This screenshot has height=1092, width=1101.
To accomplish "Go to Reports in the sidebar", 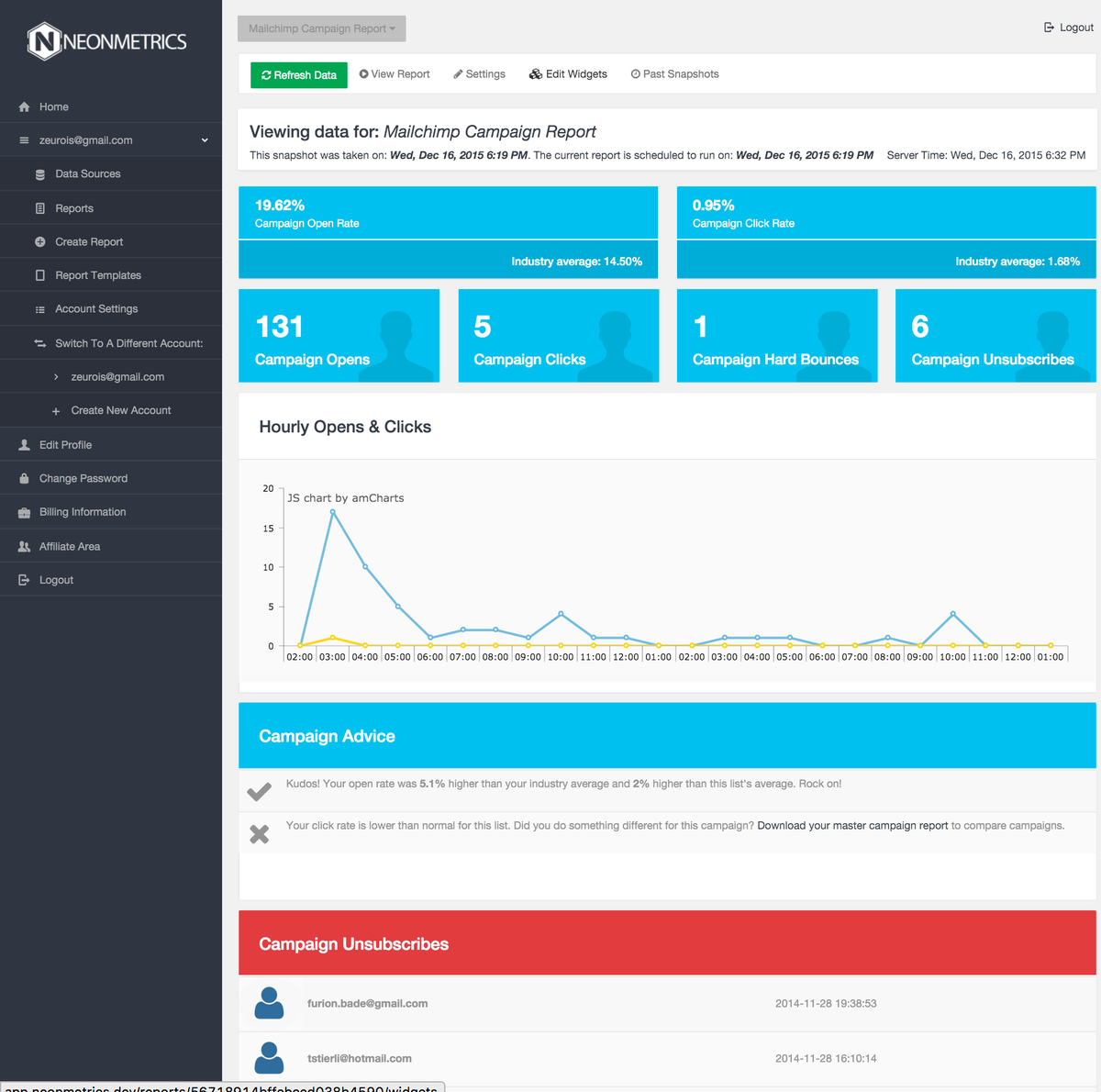I will click(111, 208).
